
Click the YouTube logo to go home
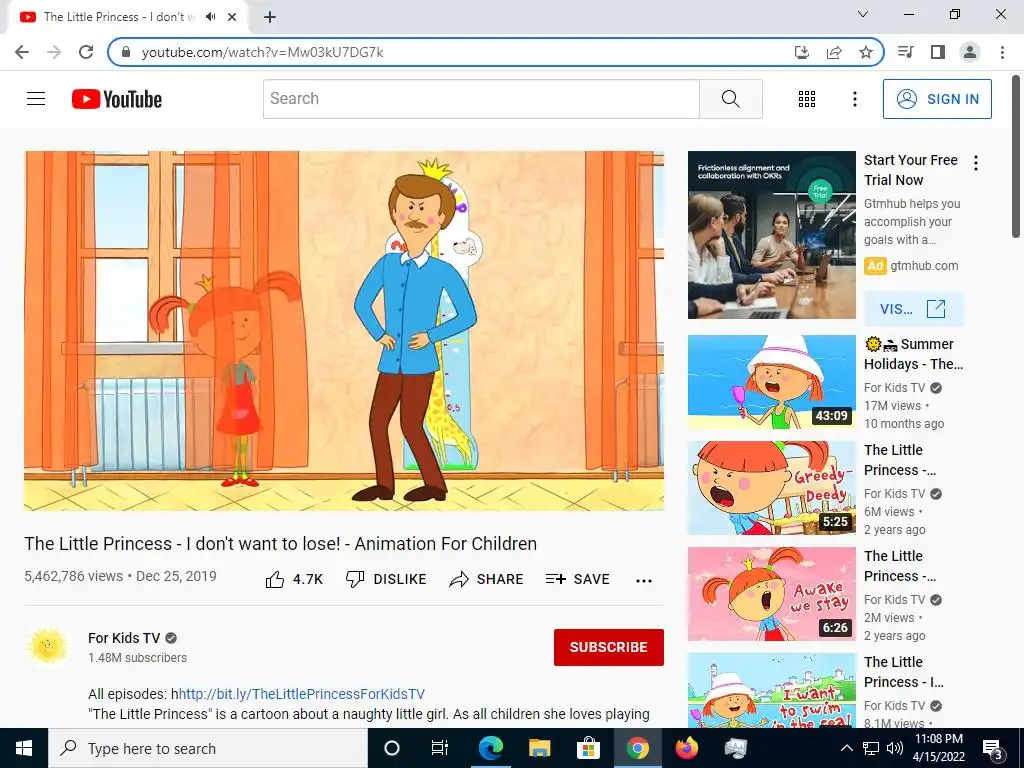coord(117,99)
